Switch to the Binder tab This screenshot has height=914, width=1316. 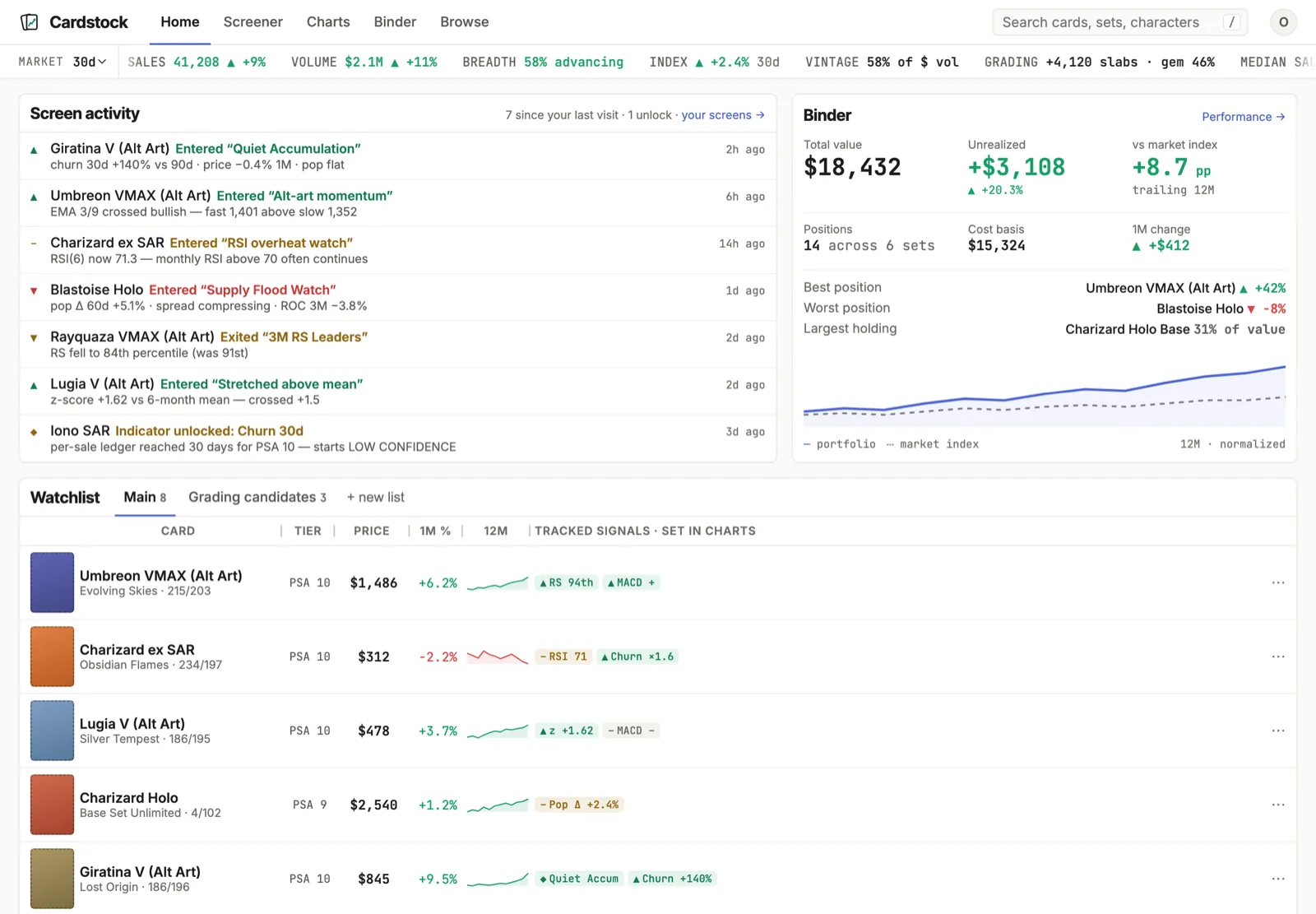(395, 22)
